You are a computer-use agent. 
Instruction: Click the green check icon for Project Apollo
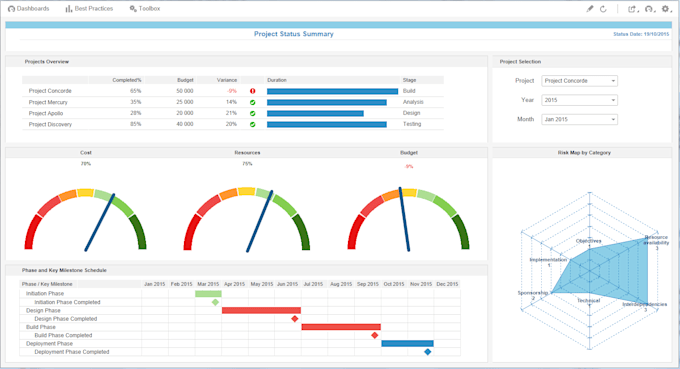[253, 113]
